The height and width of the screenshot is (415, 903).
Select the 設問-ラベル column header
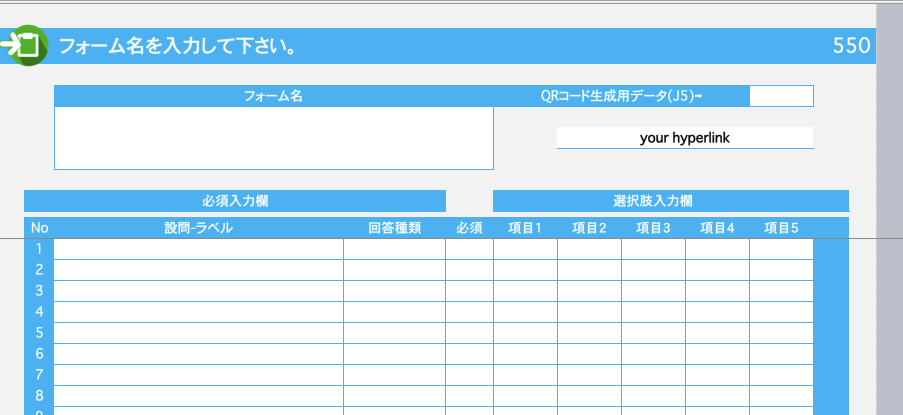click(198, 228)
